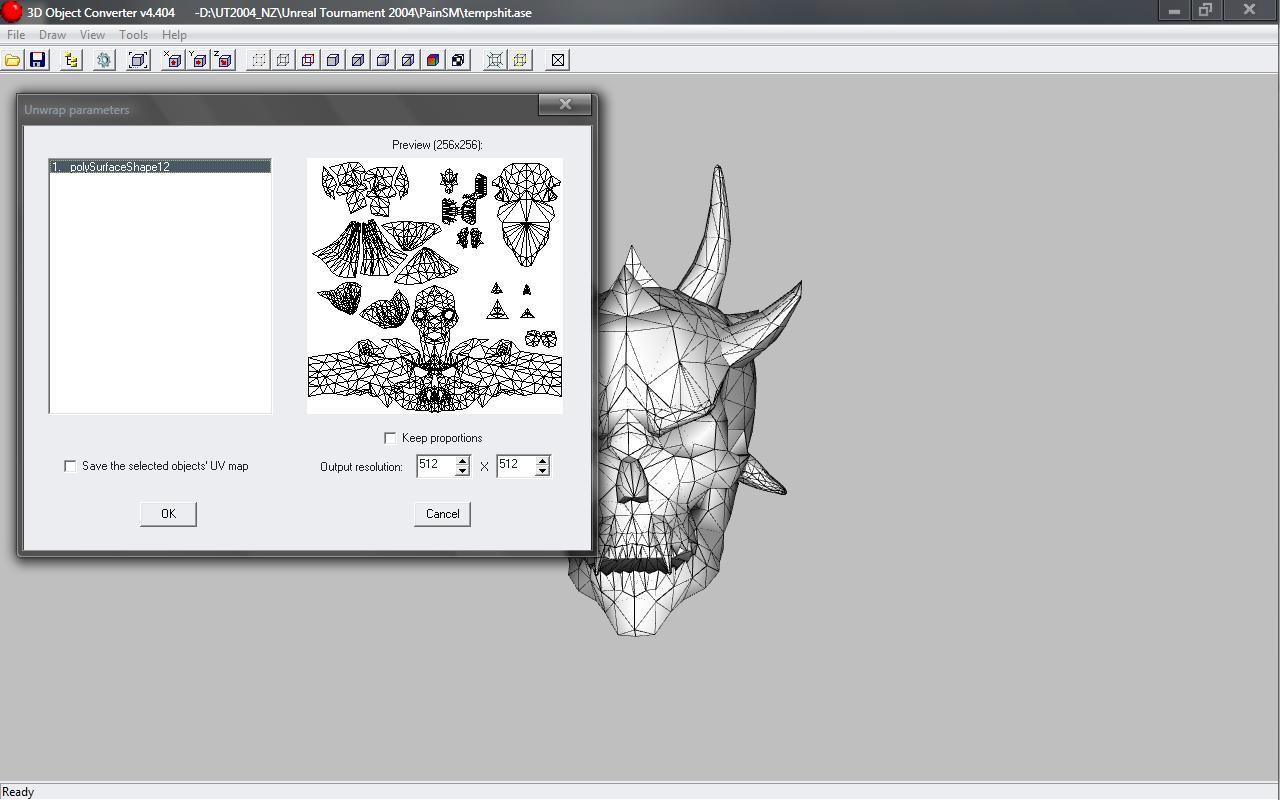Image resolution: width=1280 pixels, height=800 pixels.
Task: Click the open file folder icon
Action: 13,60
